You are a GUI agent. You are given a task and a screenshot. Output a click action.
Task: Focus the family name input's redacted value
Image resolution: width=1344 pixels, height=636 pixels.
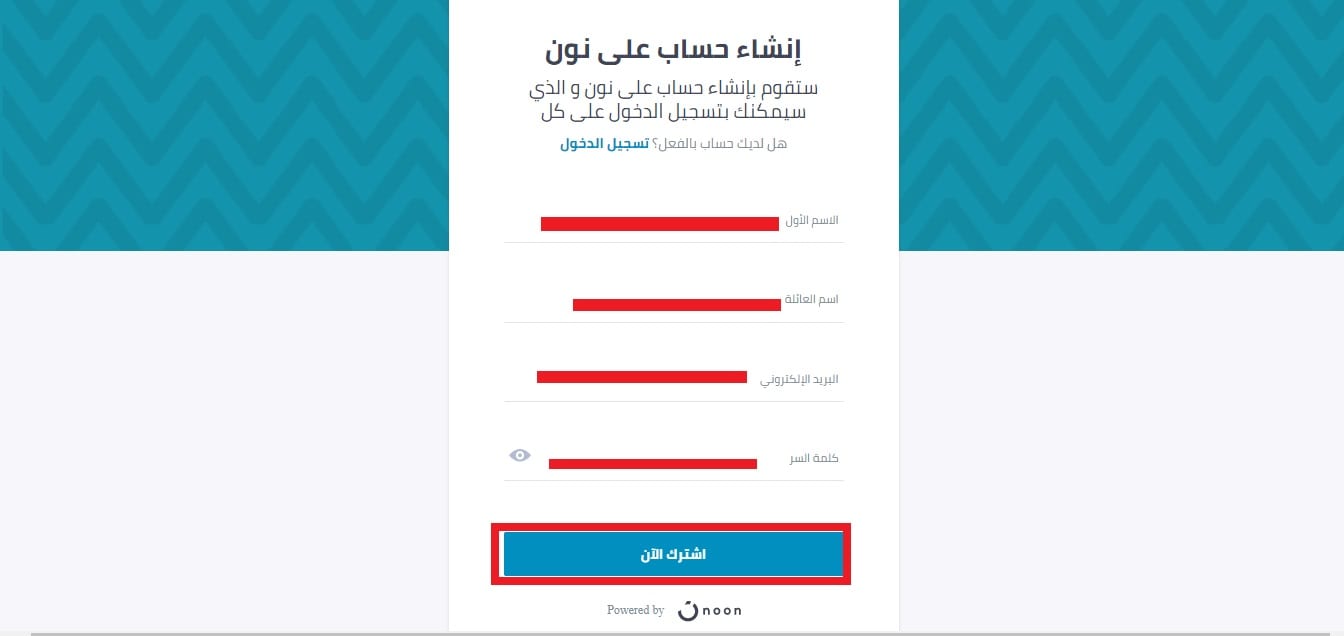pos(677,304)
